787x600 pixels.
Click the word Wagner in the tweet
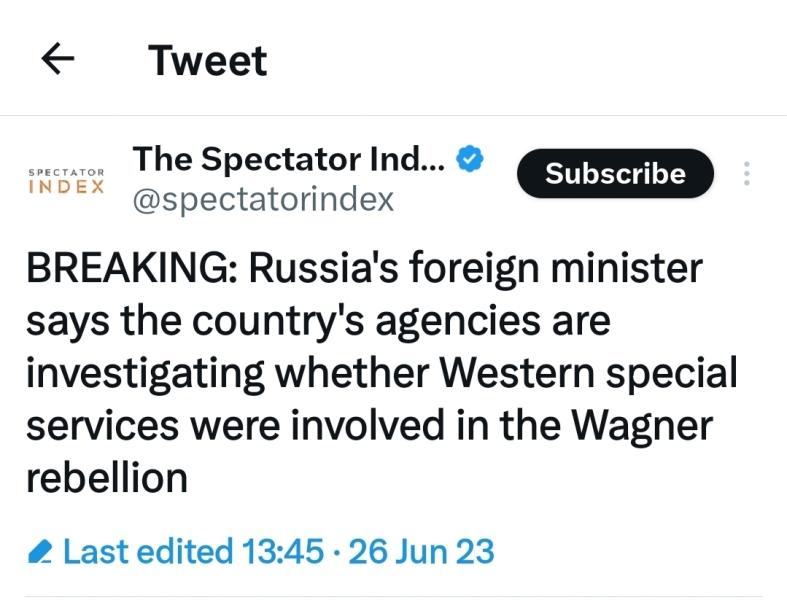642,426
